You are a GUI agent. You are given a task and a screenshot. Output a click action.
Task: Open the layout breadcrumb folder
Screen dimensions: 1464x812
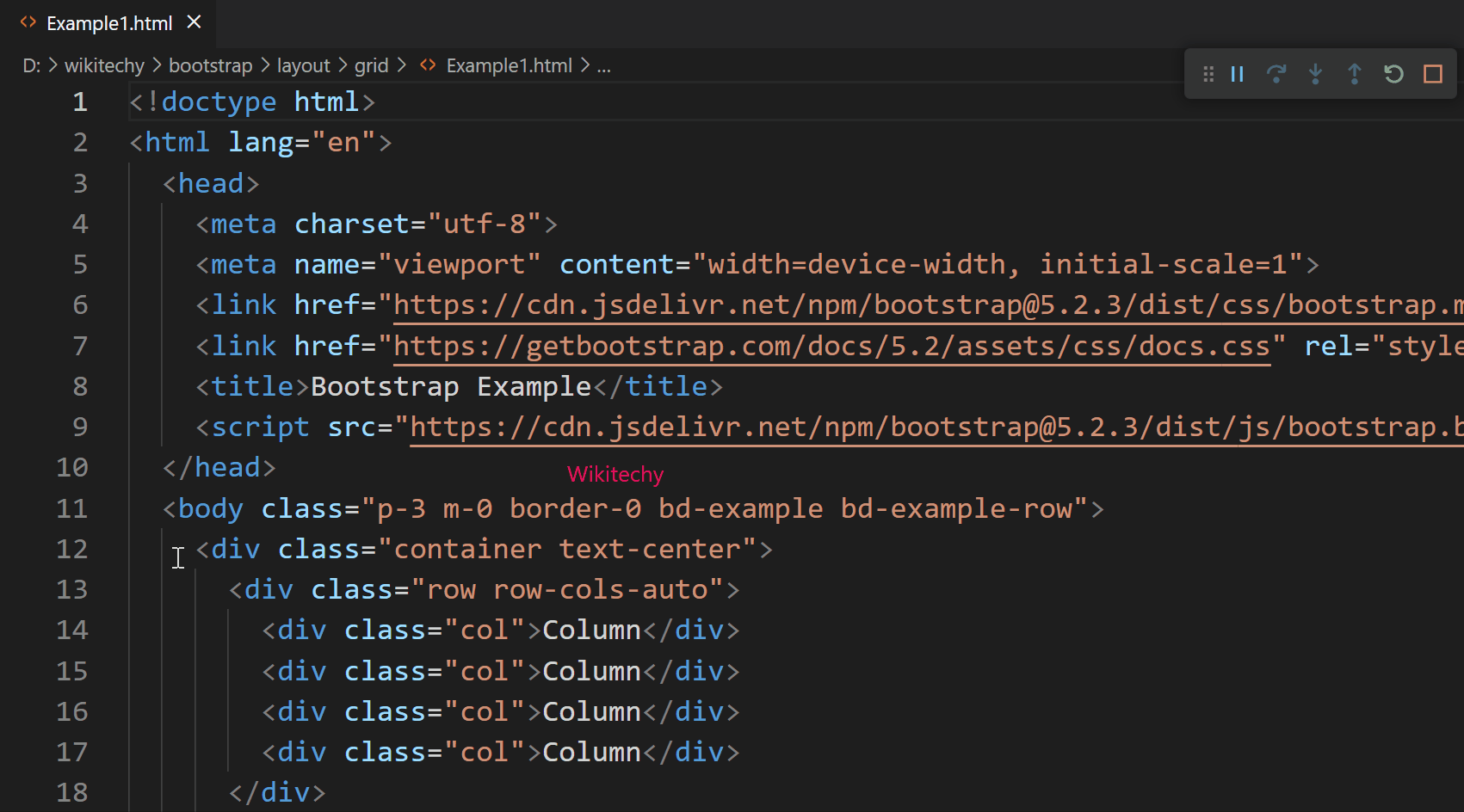(x=304, y=65)
